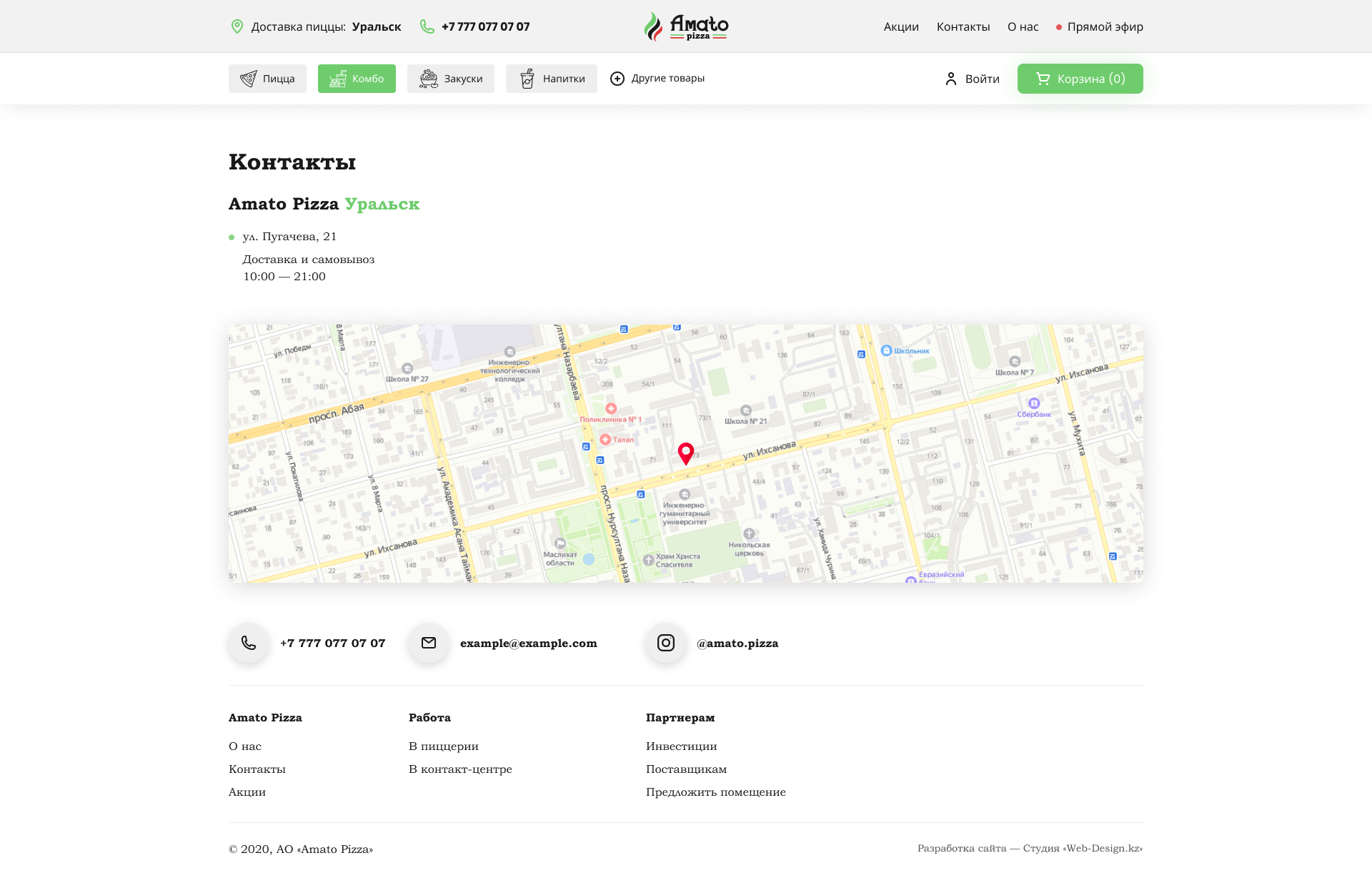1372x873 pixels.
Task: Open footer link В контакт-центре
Action: (x=460, y=769)
